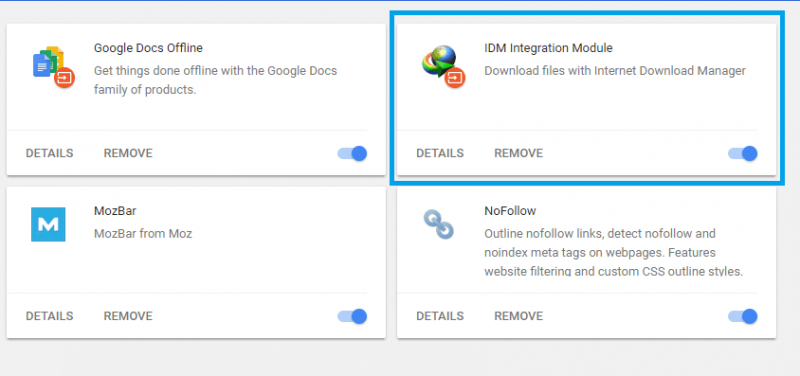Click 'Download files with Internet Download Manager' description
Screen dimensions: 800x376
pos(615,71)
